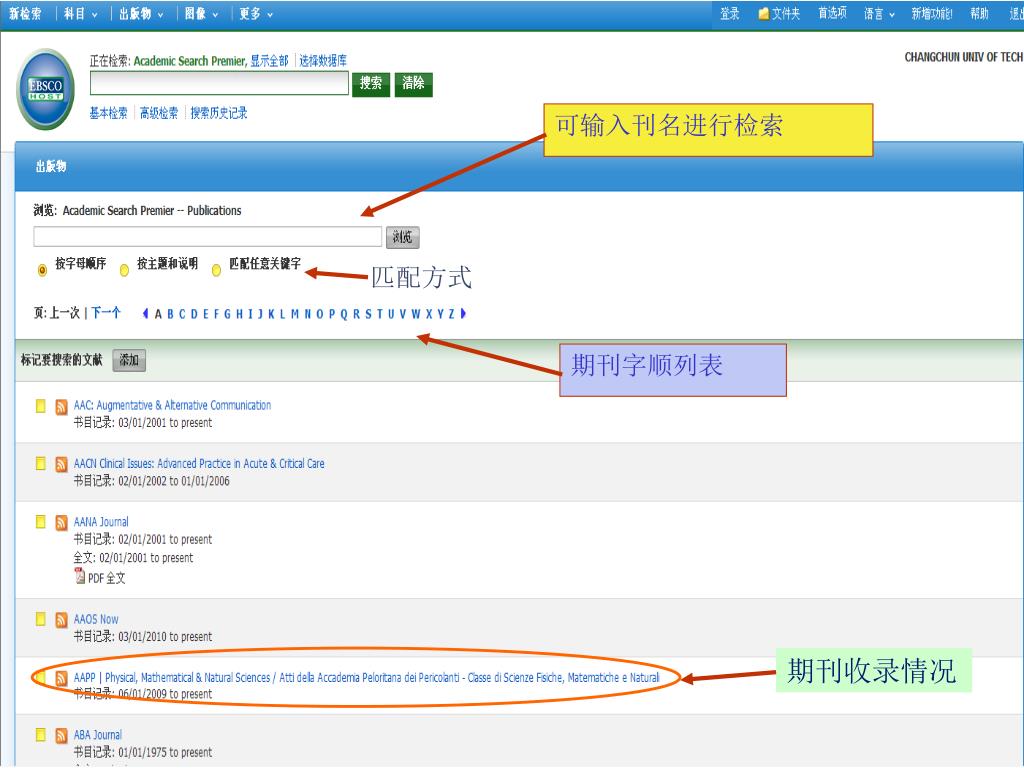Open the 帮助 help menu
This screenshot has height=768, width=1024.
click(979, 14)
